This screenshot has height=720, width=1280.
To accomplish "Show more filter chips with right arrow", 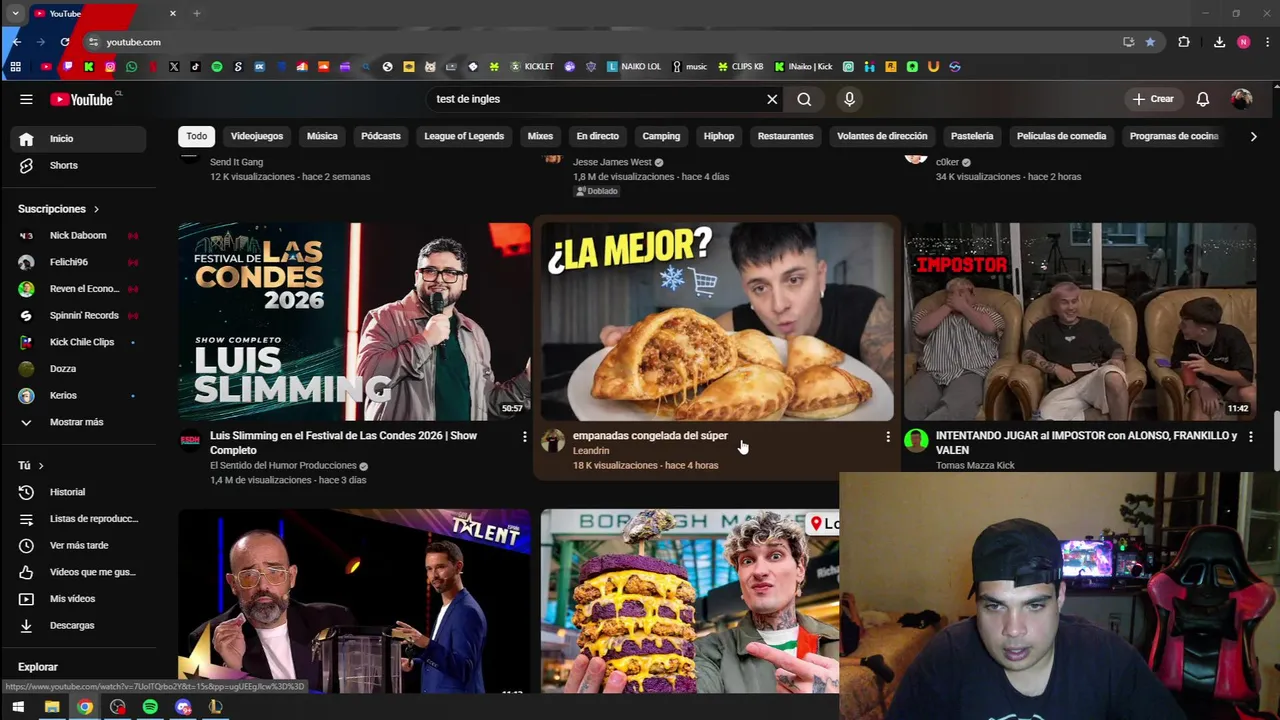I will [x=1253, y=136].
